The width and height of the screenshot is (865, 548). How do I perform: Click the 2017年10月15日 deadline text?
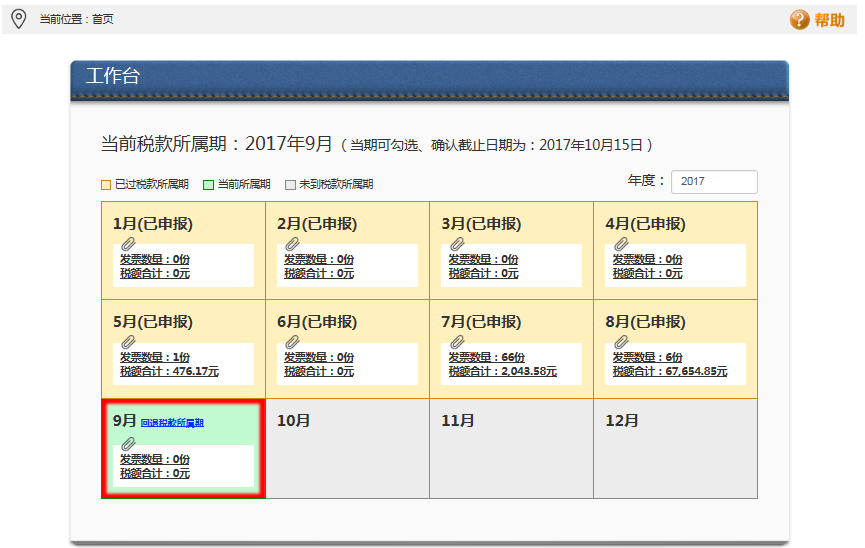[590, 145]
